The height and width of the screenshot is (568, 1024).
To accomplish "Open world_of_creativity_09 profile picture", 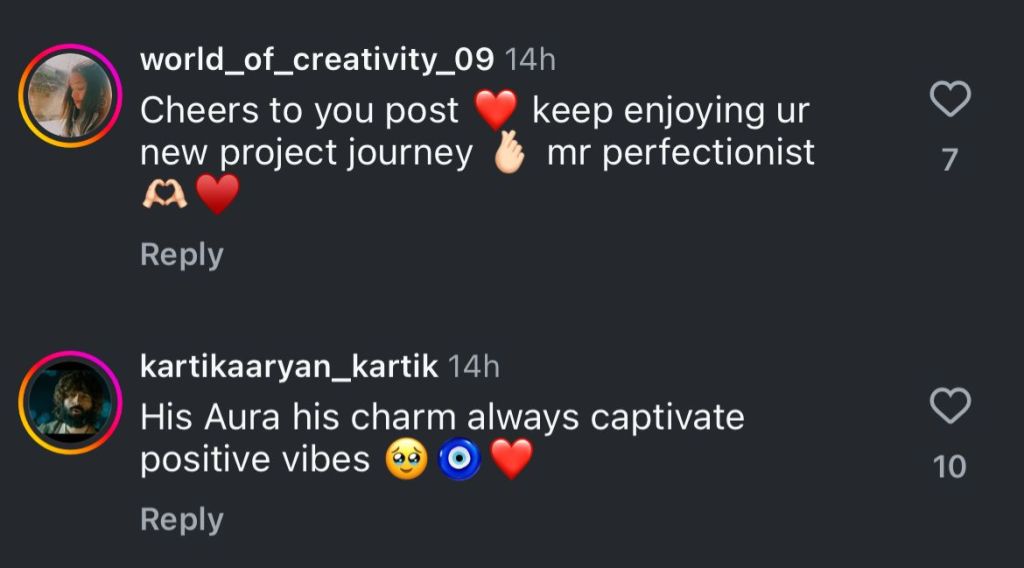I will pyautogui.click(x=70, y=96).
